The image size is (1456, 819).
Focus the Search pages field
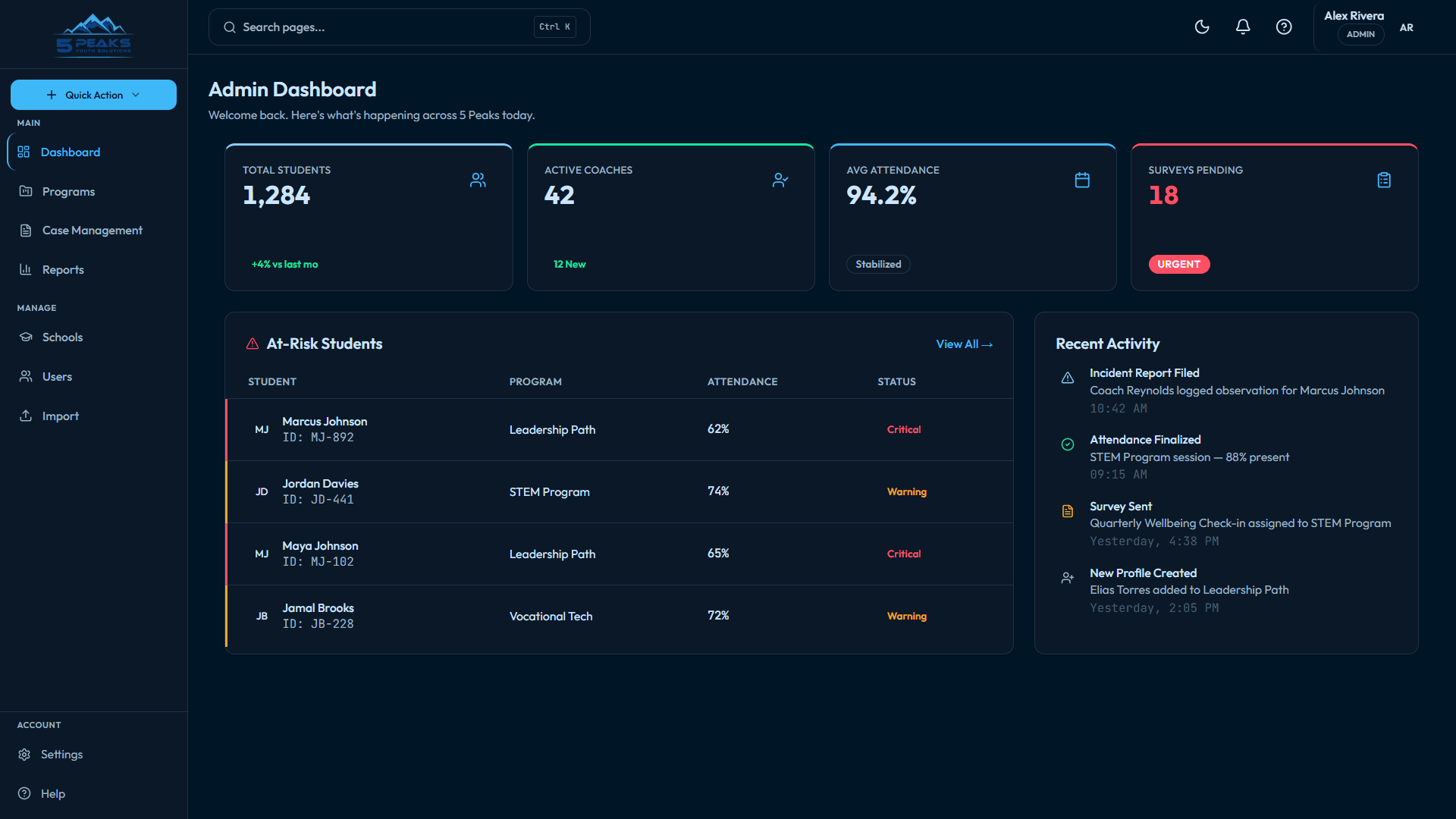click(x=399, y=27)
